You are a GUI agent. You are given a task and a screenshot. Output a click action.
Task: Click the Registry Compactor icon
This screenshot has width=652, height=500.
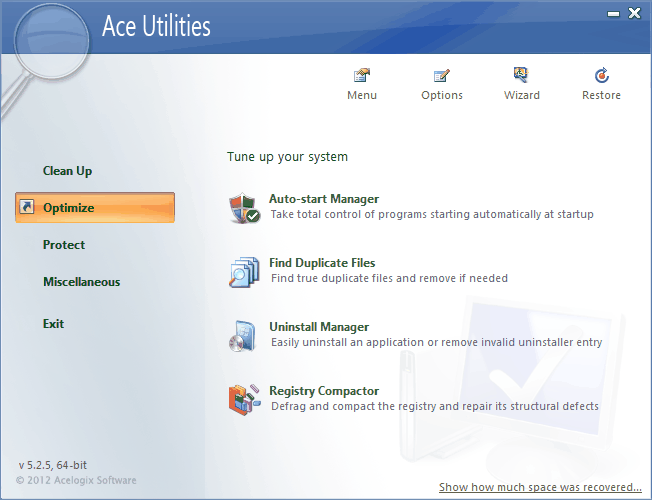click(x=245, y=399)
